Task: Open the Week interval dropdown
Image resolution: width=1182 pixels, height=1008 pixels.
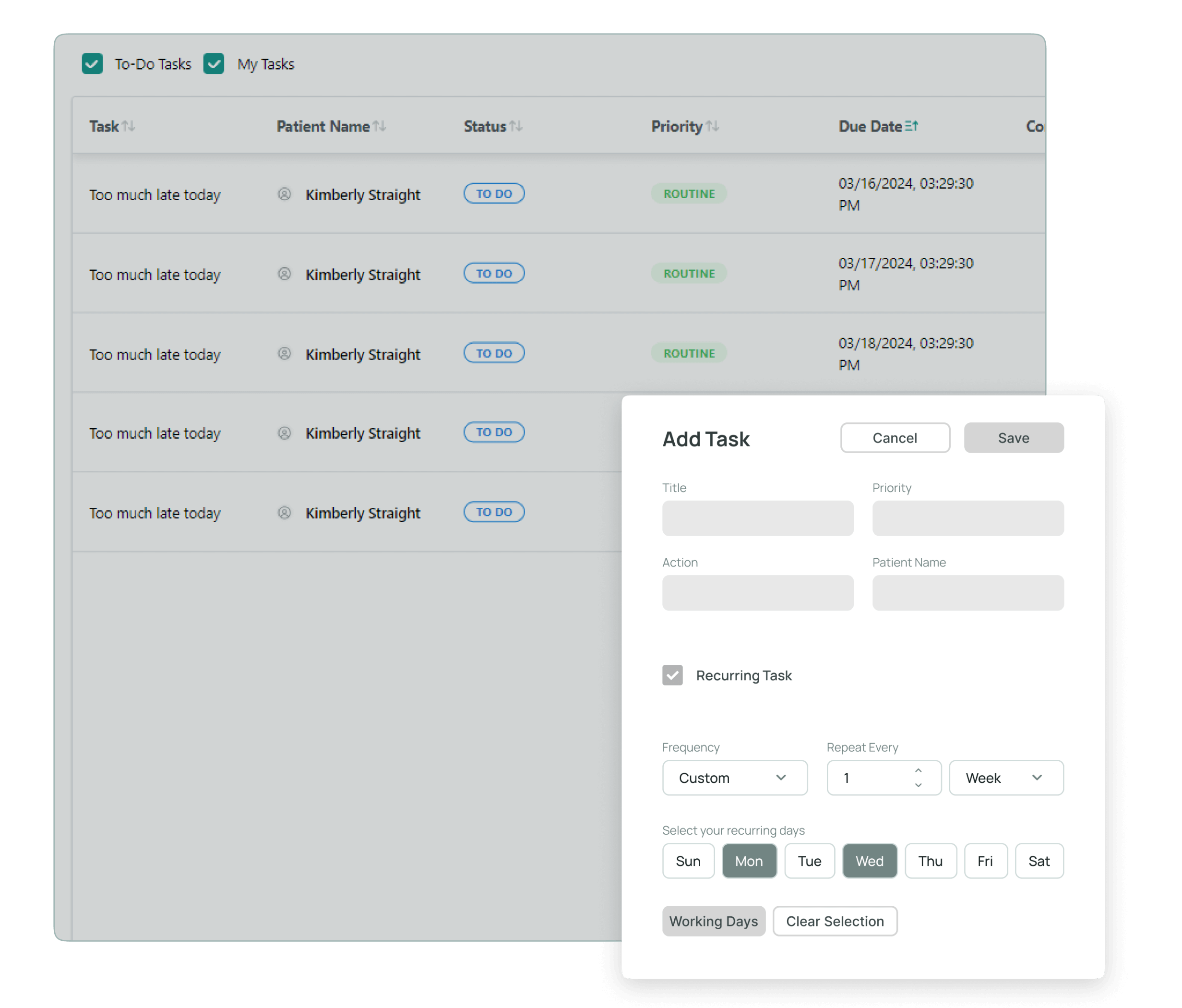Action: (1006, 778)
